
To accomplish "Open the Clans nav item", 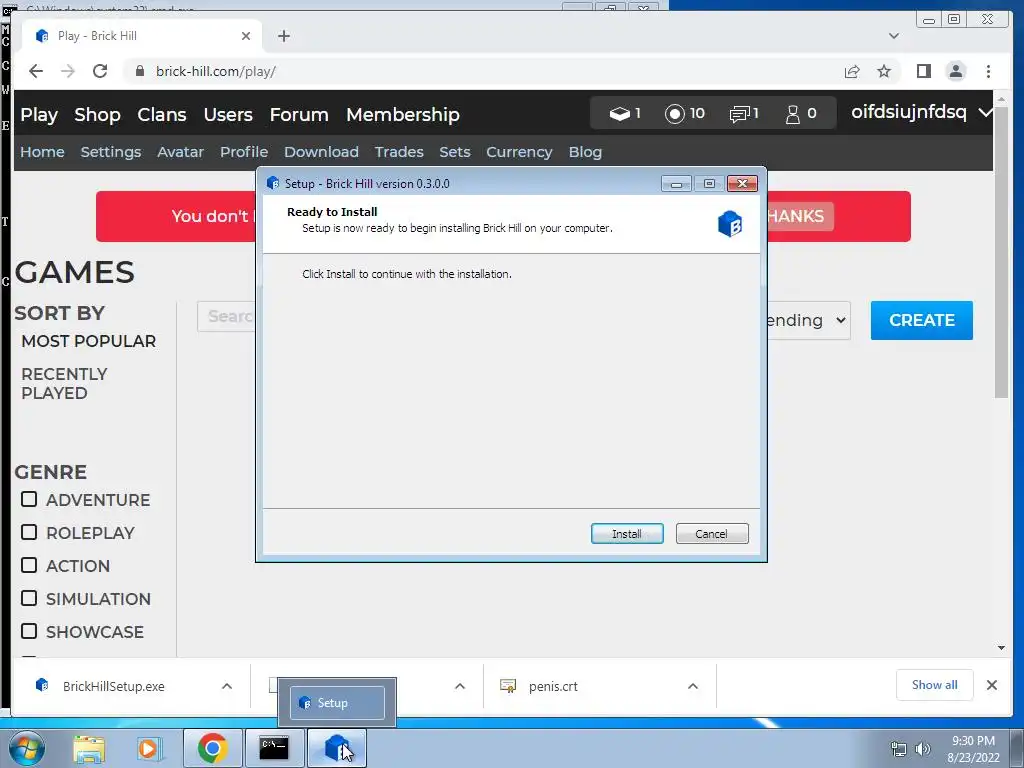I will [162, 114].
